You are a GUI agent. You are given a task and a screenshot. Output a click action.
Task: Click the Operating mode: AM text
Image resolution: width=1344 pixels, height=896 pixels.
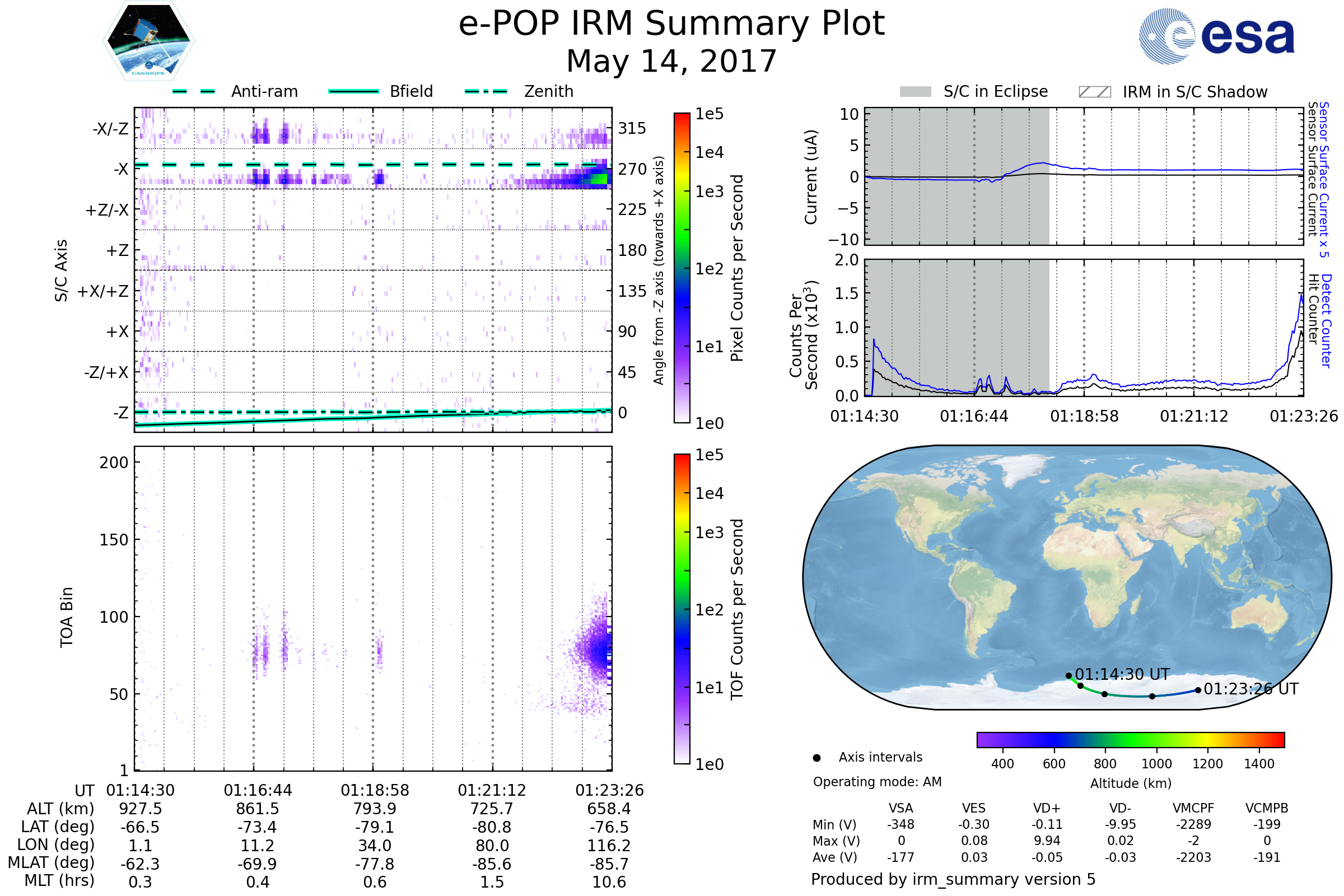click(877, 782)
